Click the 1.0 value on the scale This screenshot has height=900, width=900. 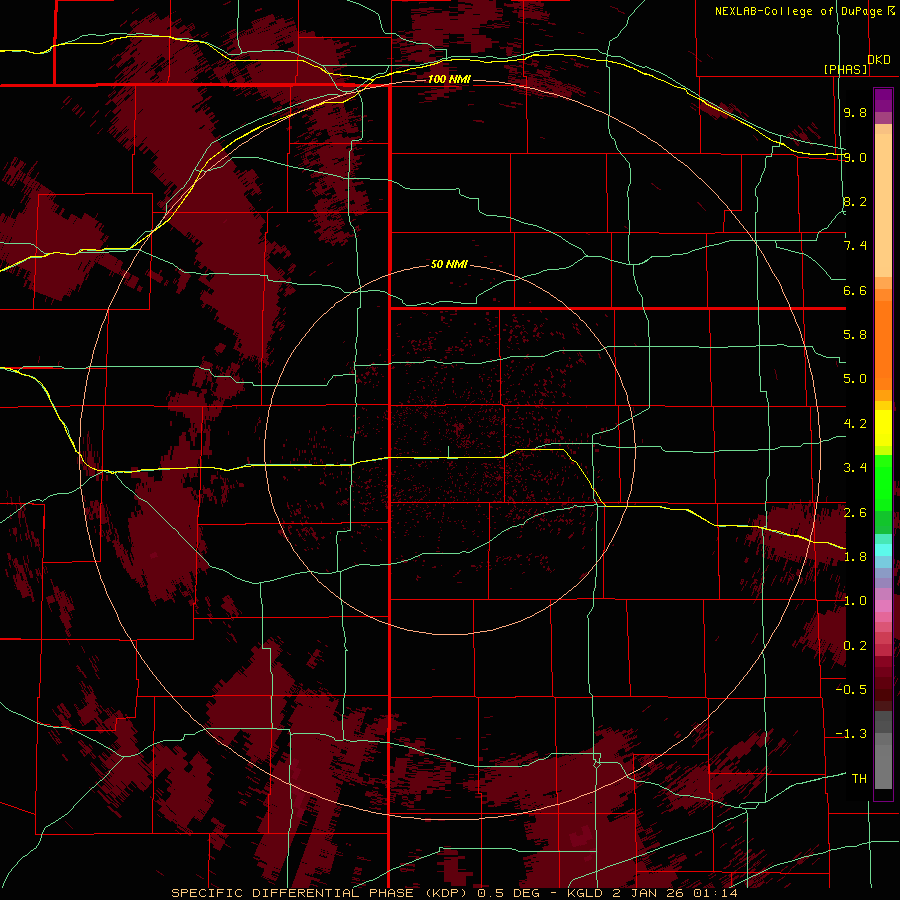[x=855, y=601]
